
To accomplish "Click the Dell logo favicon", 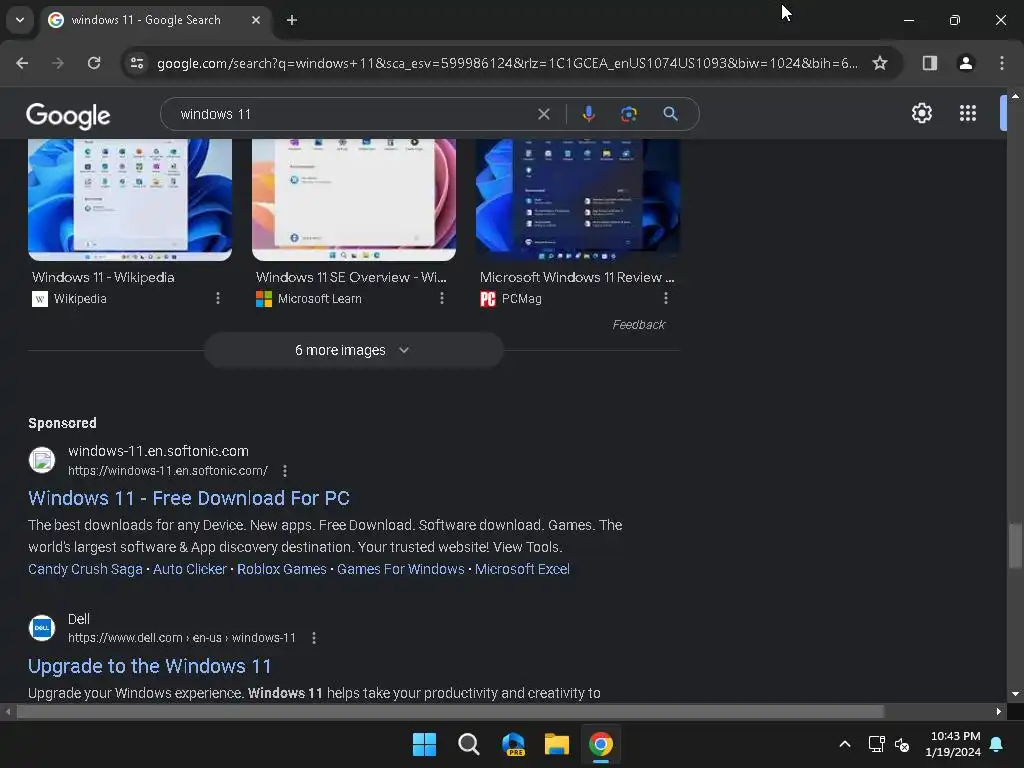I will click(x=42, y=628).
